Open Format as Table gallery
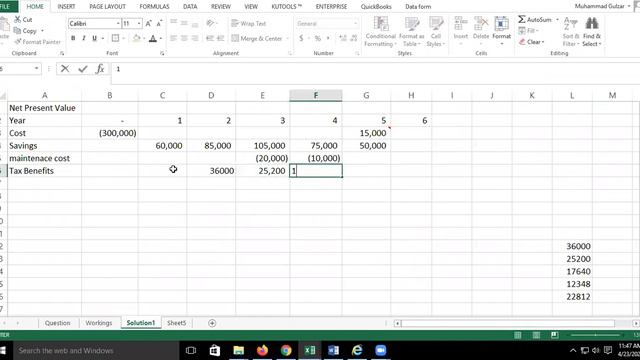 coord(411,31)
